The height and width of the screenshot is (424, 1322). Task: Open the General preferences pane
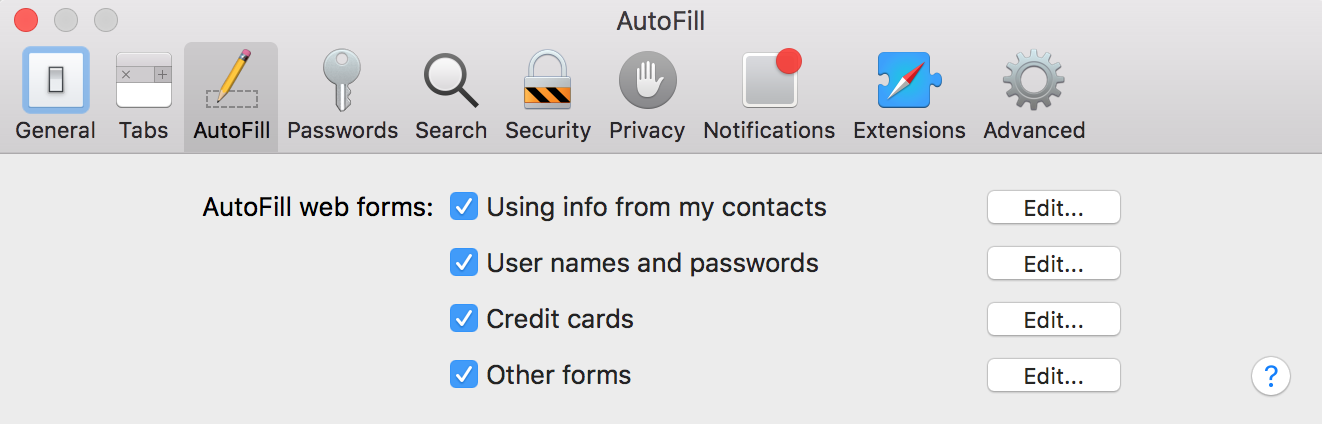pos(55,96)
